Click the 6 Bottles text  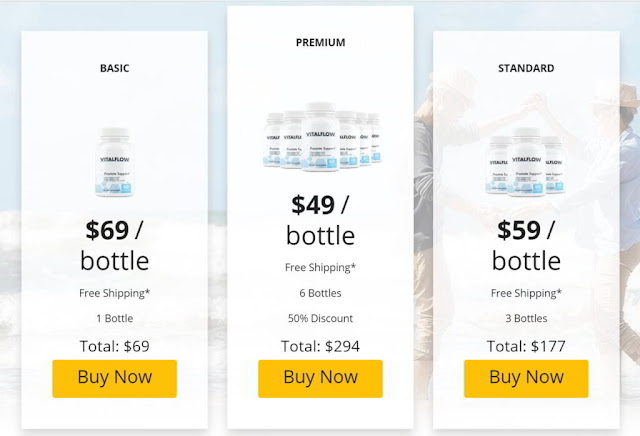pyautogui.click(x=320, y=293)
